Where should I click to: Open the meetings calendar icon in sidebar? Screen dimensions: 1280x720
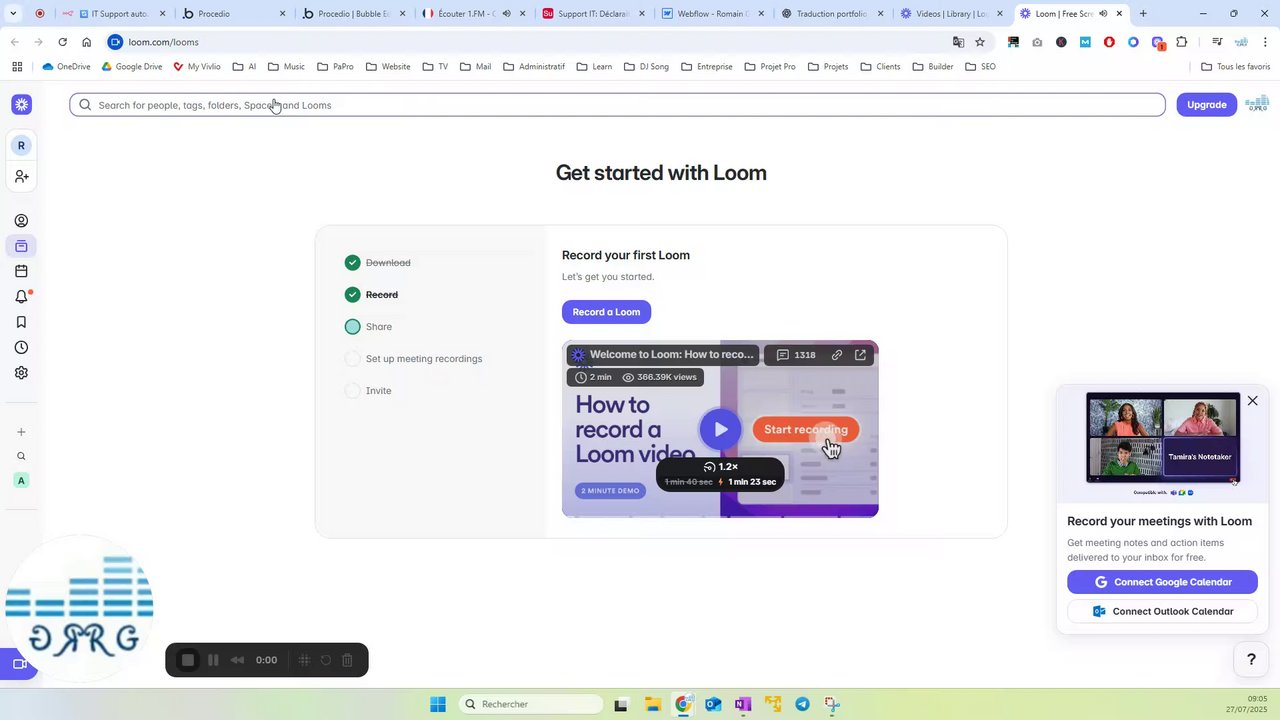(21, 271)
